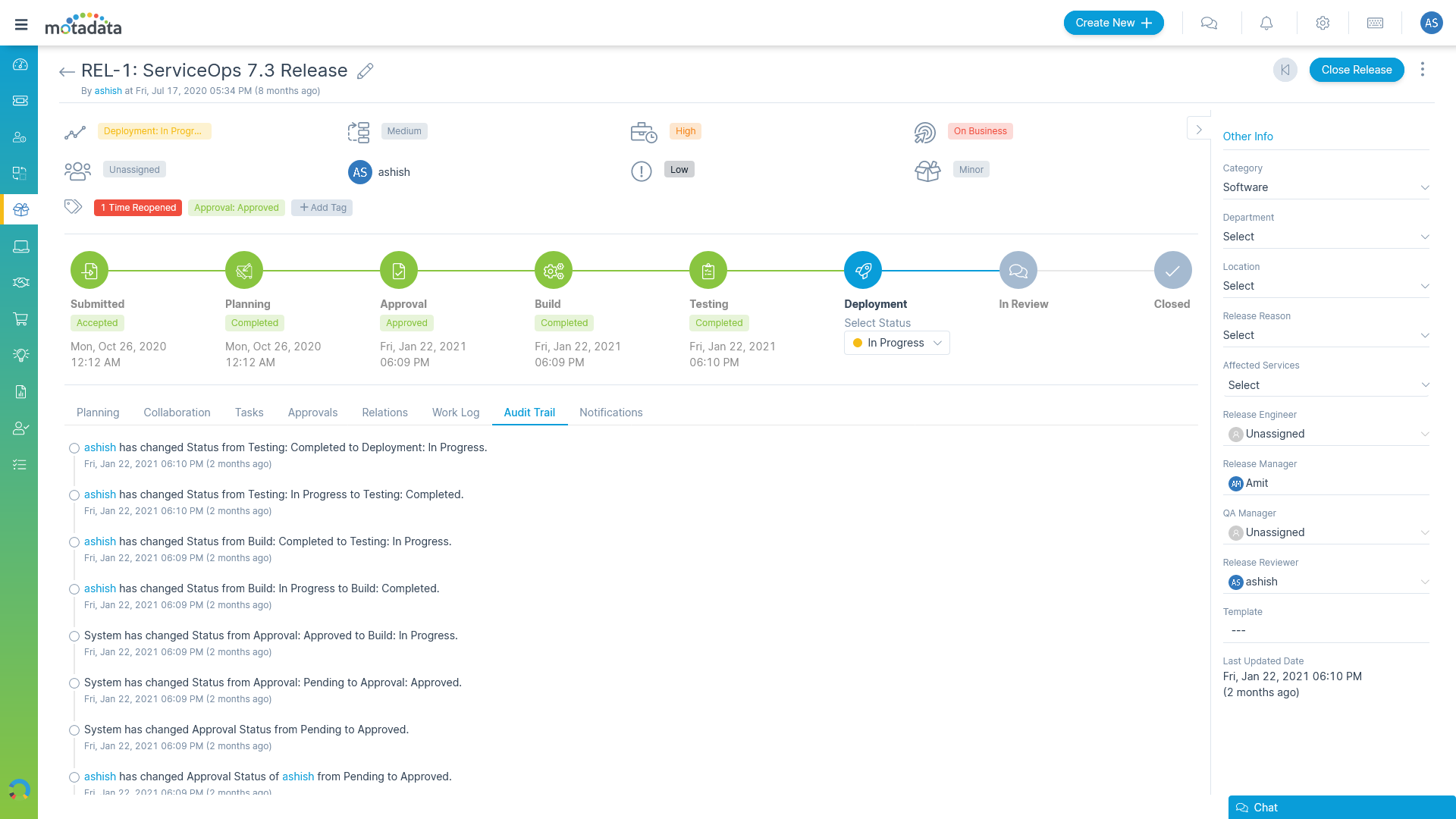
Task: Click the Unassigned technician group badge
Action: point(134,170)
